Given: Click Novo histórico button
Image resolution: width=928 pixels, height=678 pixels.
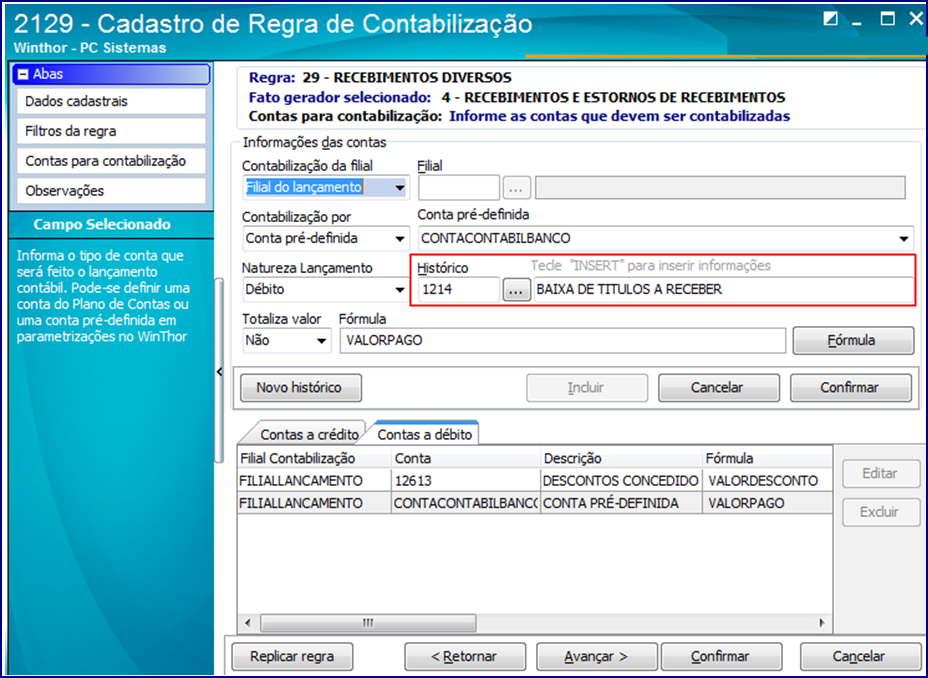Looking at the screenshot, I should click(301, 388).
